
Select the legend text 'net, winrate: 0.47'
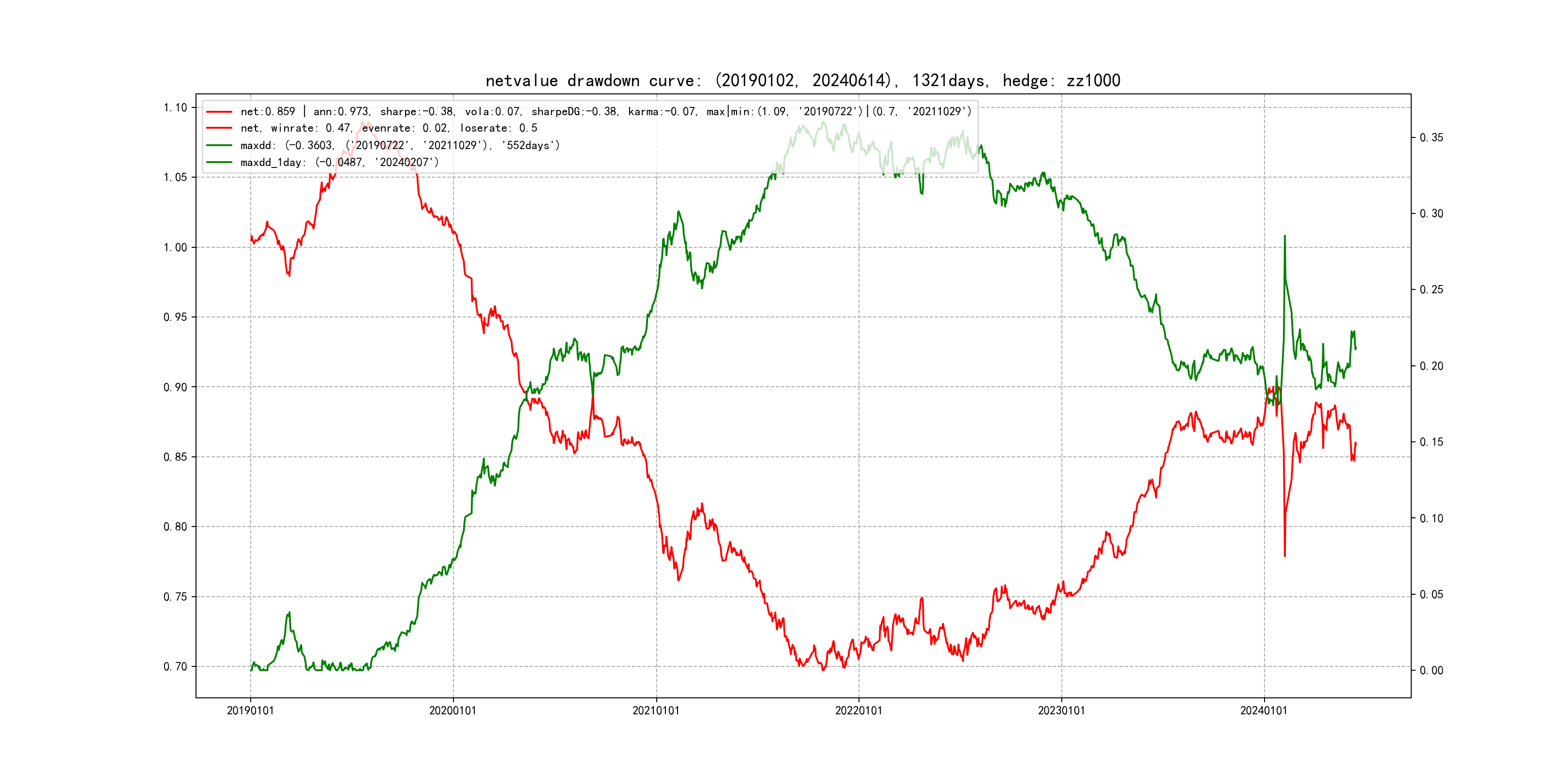pyautogui.click(x=296, y=128)
